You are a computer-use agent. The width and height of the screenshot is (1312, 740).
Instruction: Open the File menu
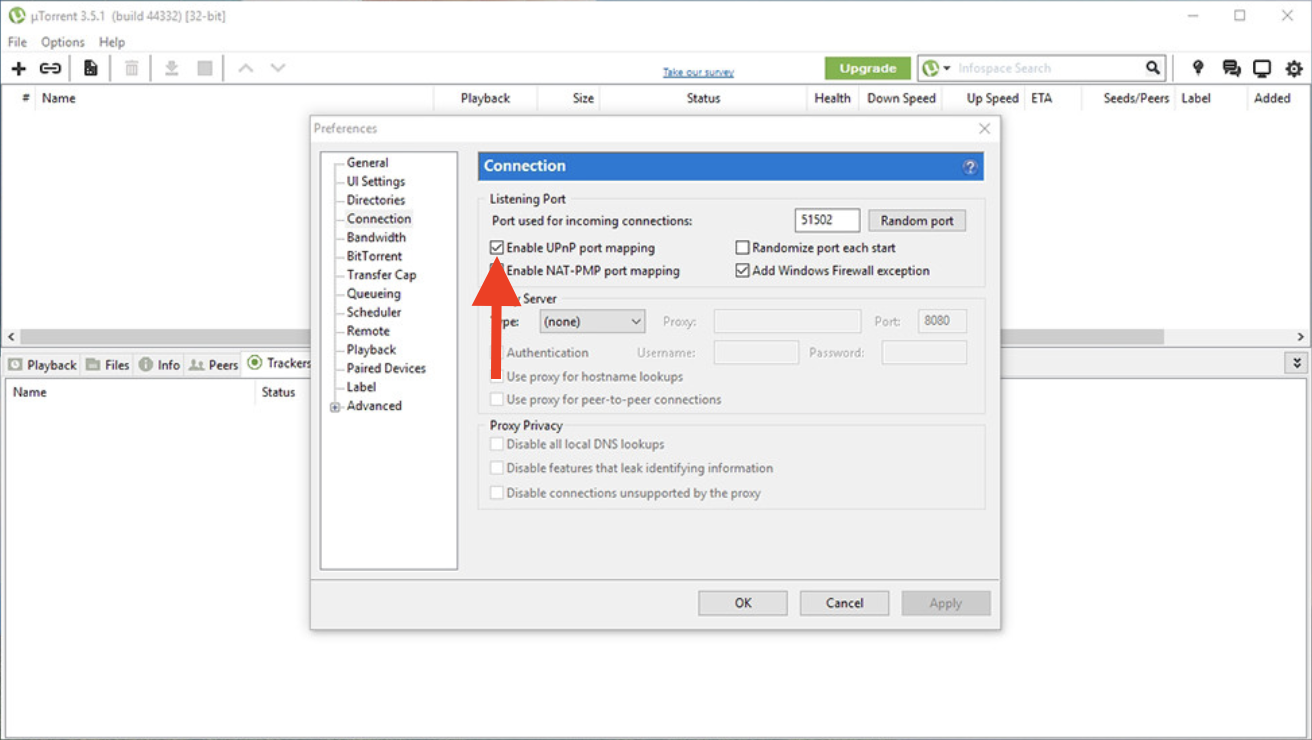click(x=17, y=42)
